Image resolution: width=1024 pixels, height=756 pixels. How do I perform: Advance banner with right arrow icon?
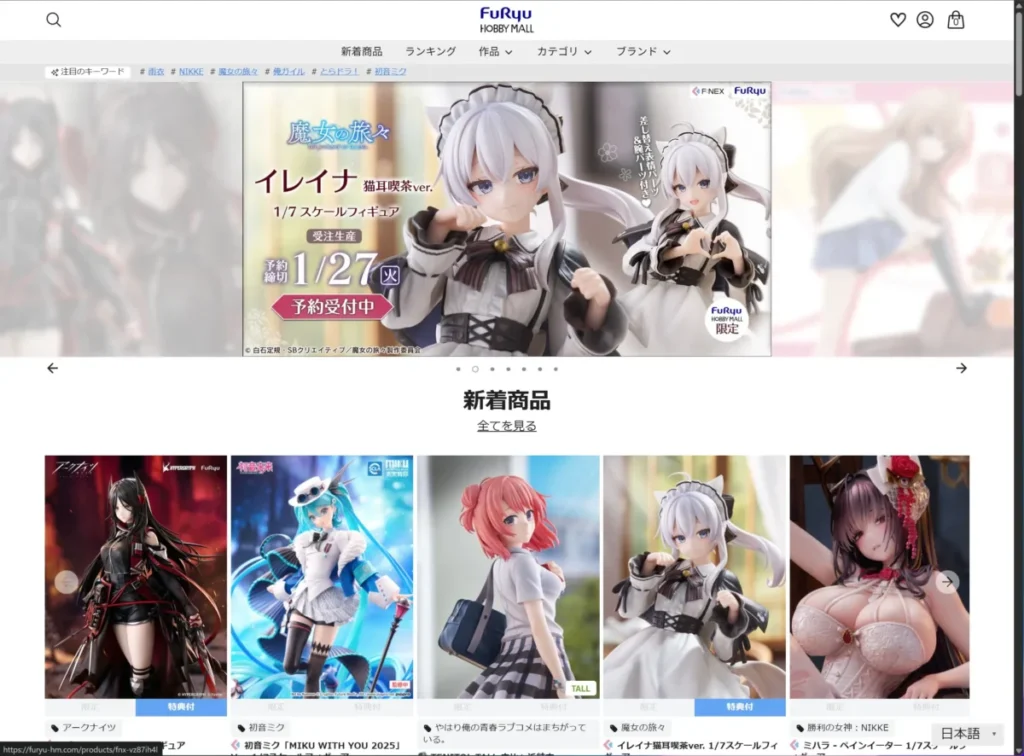(962, 367)
